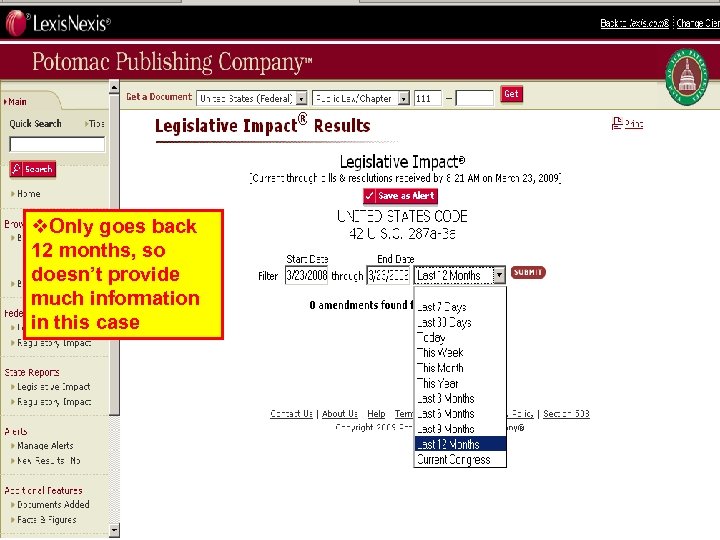Open the Back to lexis.com link
This screenshot has width=720, height=540.
coord(635,23)
